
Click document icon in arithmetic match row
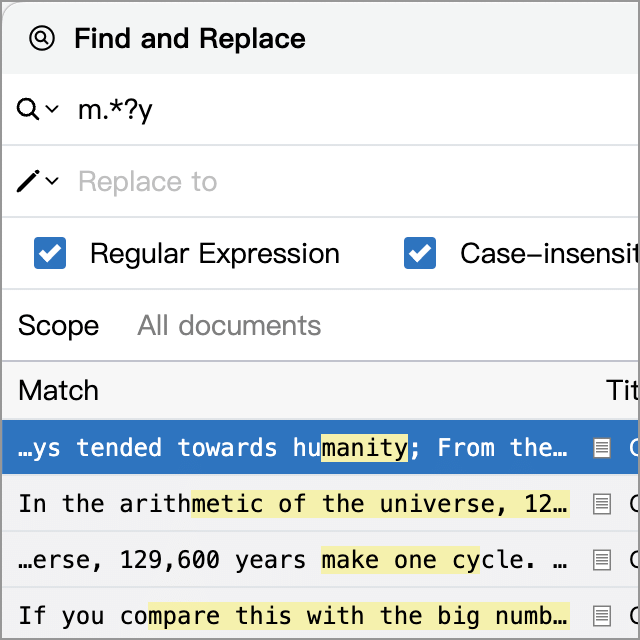[602, 504]
